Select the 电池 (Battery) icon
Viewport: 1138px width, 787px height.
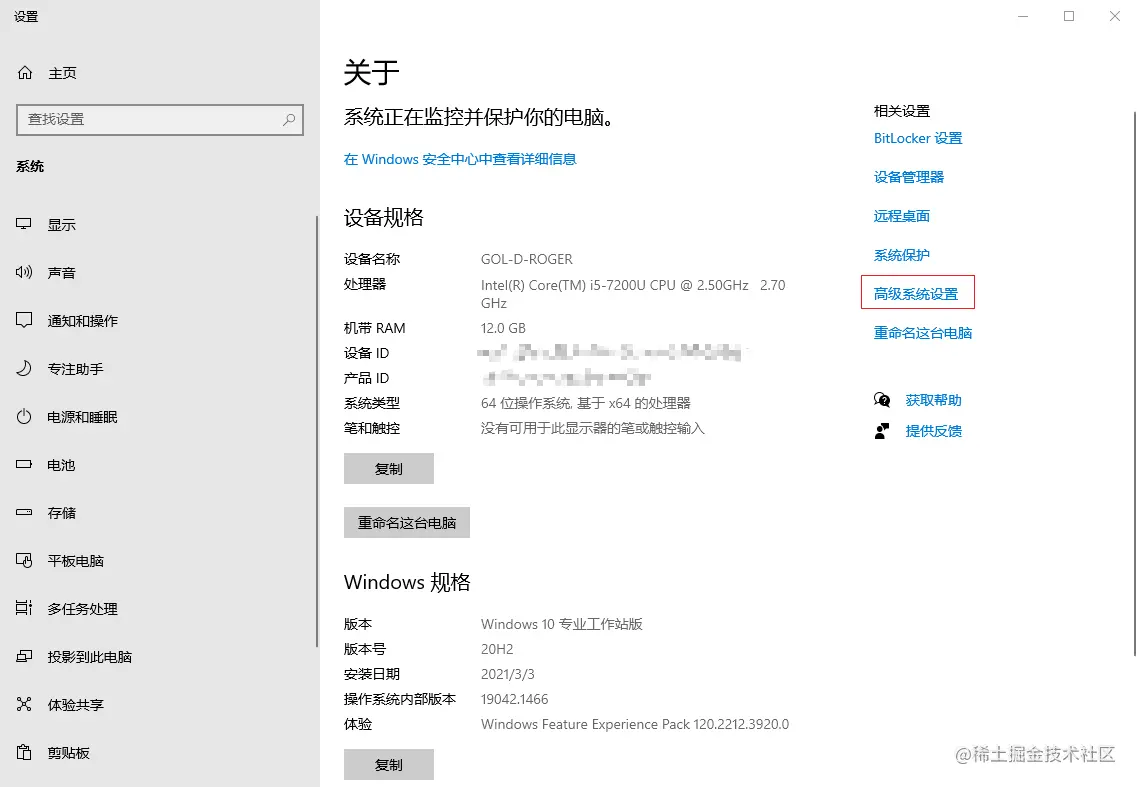point(23,464)
